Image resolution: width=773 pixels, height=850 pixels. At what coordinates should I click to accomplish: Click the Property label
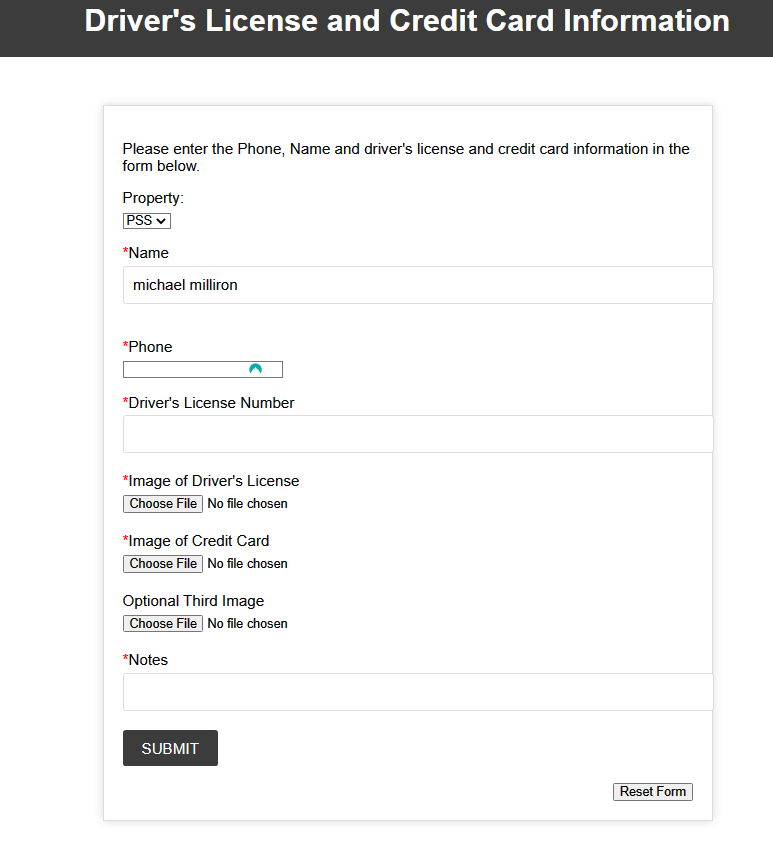153,198
